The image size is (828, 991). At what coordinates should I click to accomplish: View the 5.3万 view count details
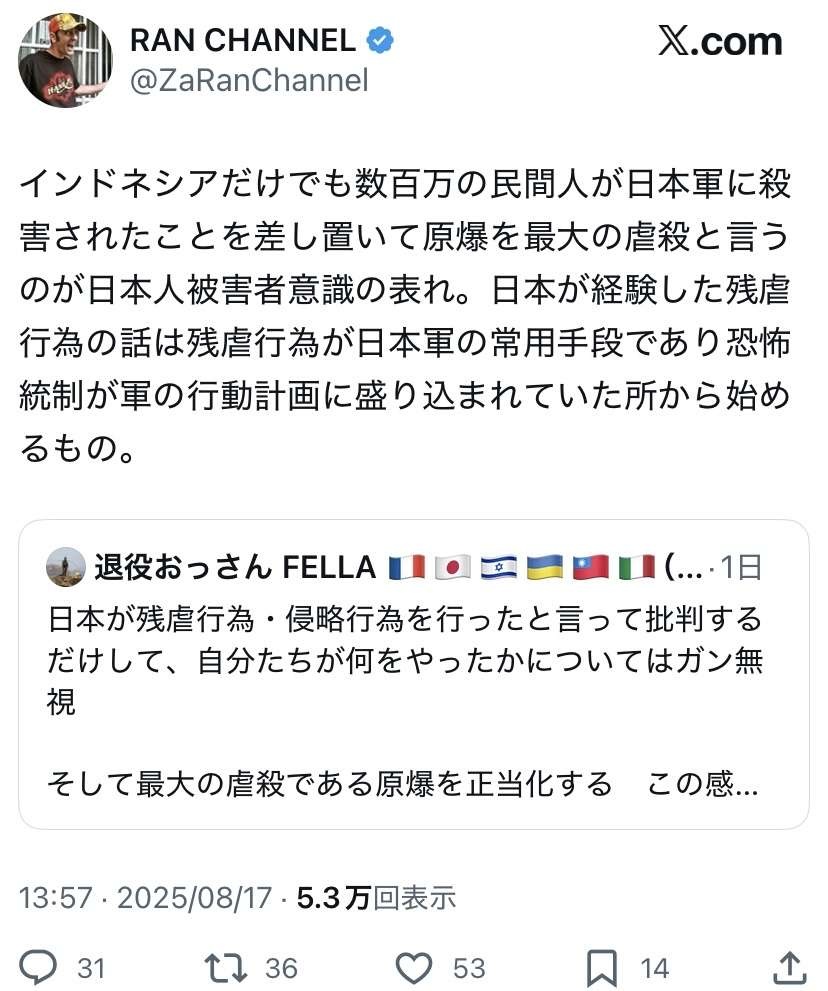[376, 897]
